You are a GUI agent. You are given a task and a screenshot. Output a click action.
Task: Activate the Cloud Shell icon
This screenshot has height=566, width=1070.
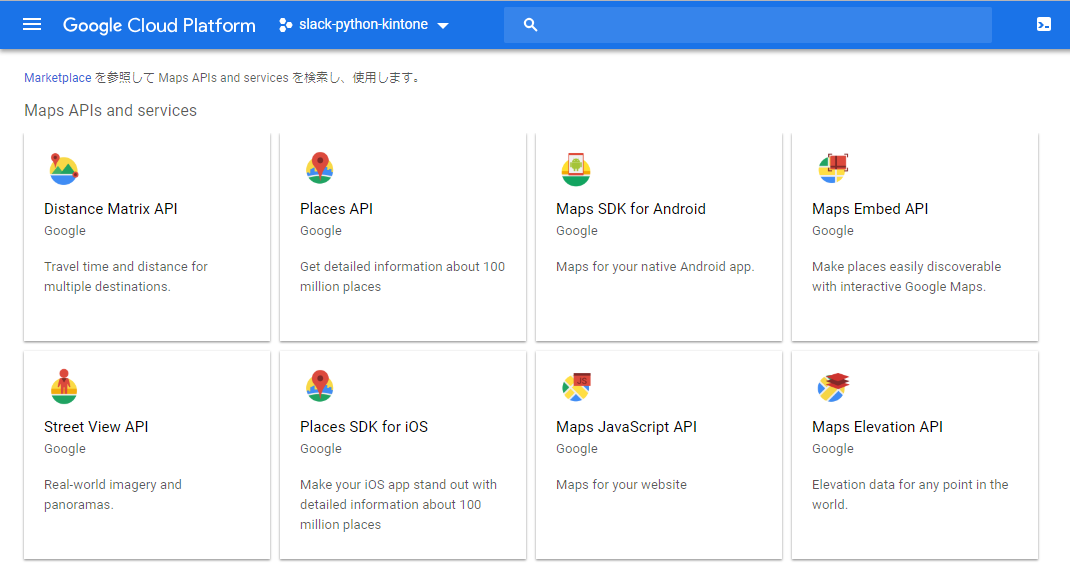[1043, 25]
